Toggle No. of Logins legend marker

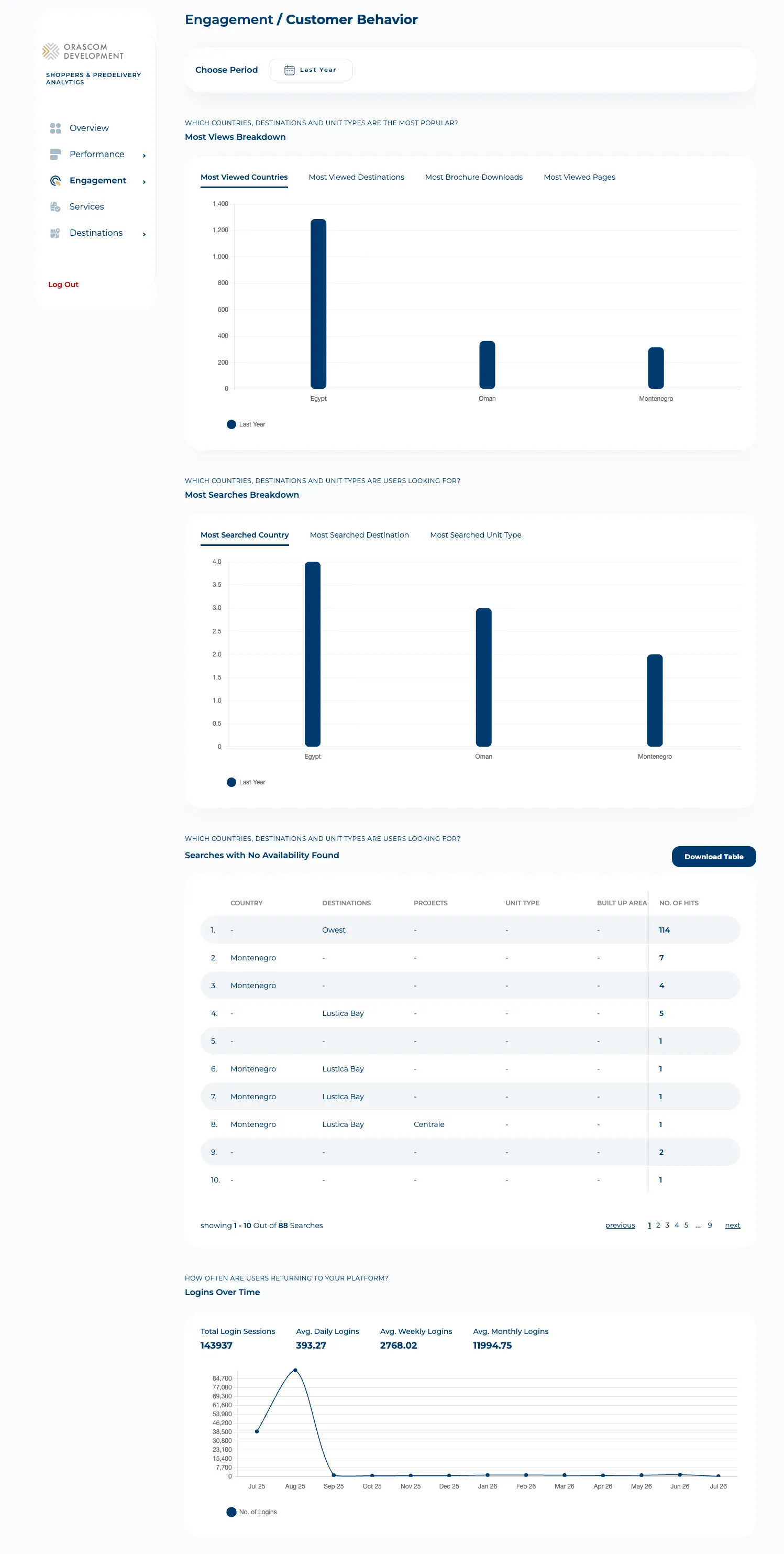[x=231, y=1512]
